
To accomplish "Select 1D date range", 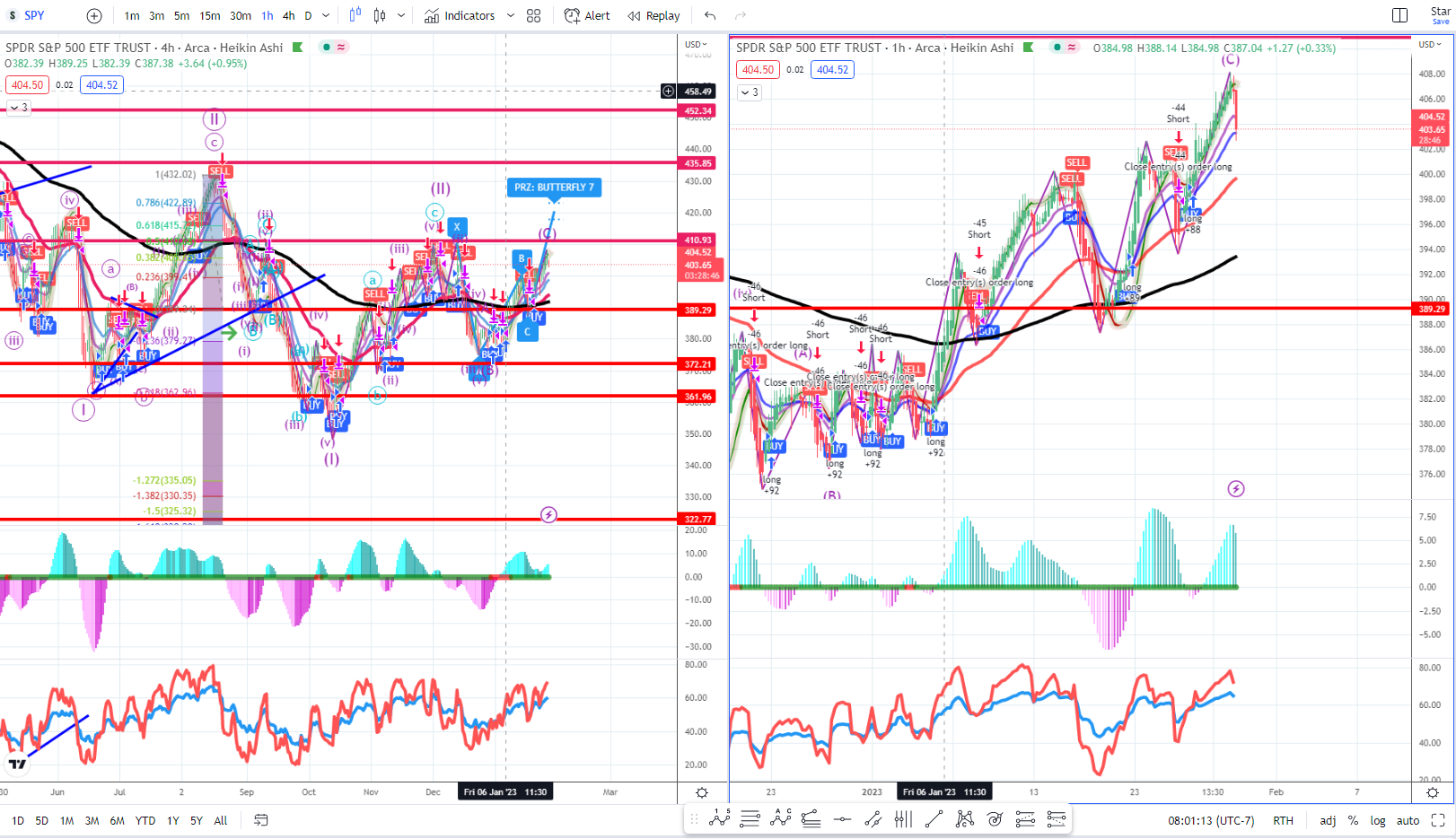I will tap(18, 820).
